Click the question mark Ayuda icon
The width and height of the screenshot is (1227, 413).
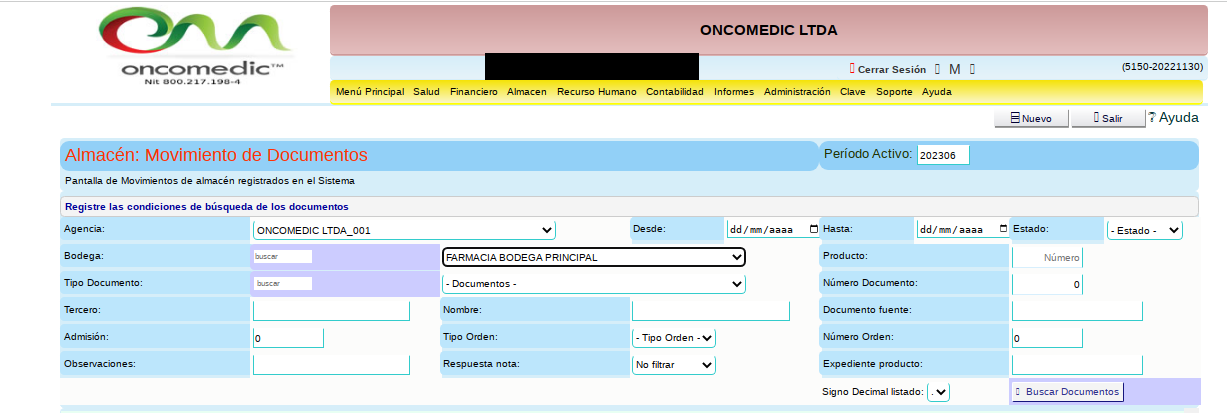1152,117
